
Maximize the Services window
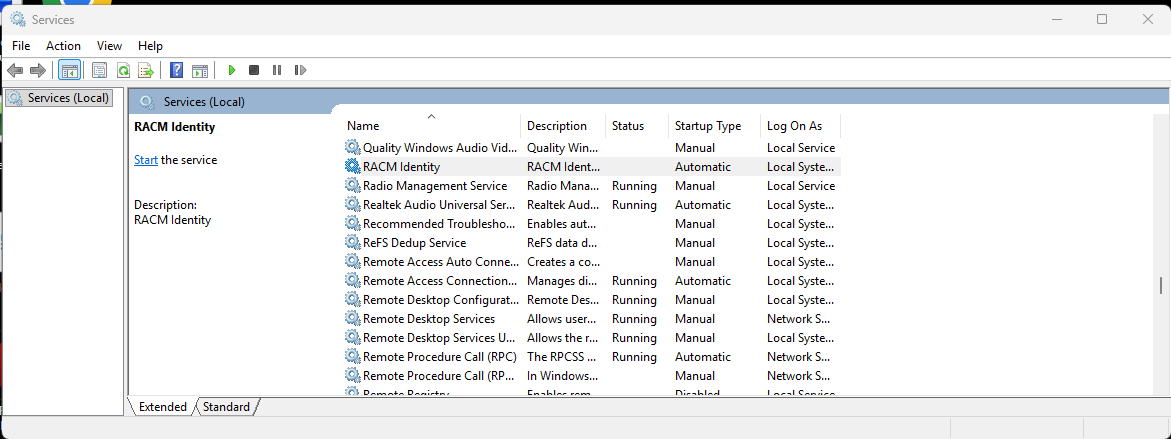(1102, 19)
